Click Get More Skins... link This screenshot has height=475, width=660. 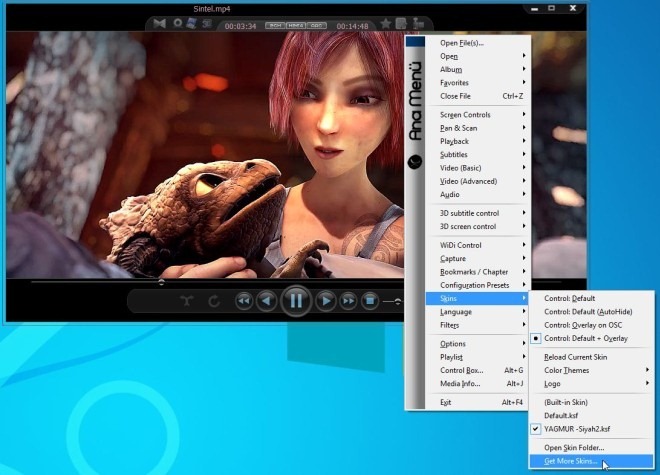pyautogui.click(x=571, y=461)
